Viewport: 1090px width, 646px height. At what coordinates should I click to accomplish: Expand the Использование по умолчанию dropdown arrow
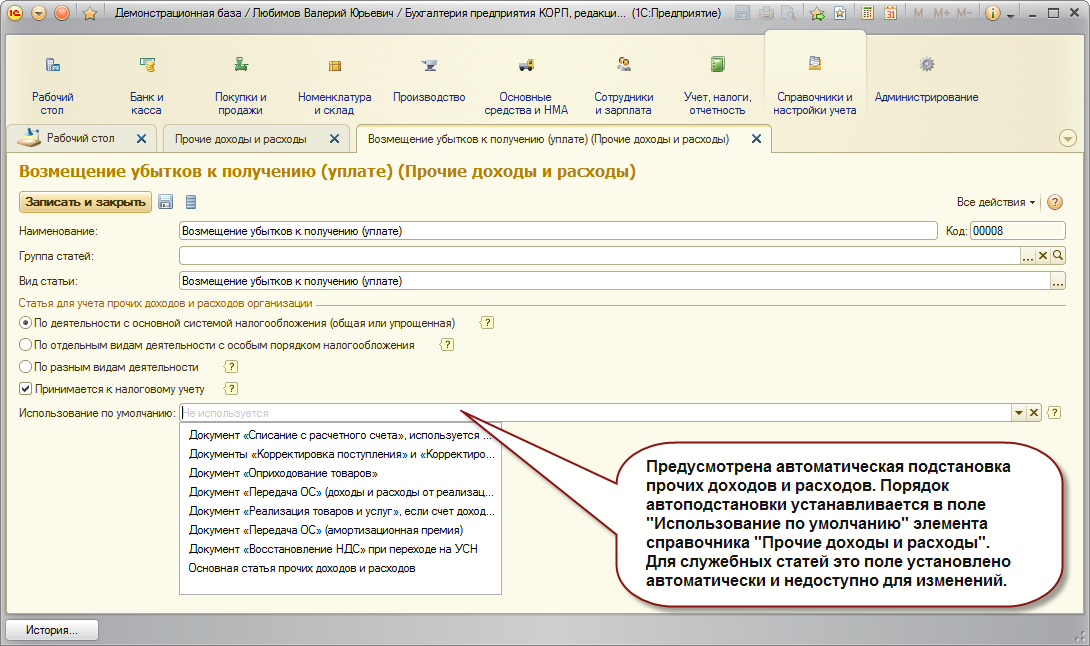pyautogui.click(x=1018, y=413)
